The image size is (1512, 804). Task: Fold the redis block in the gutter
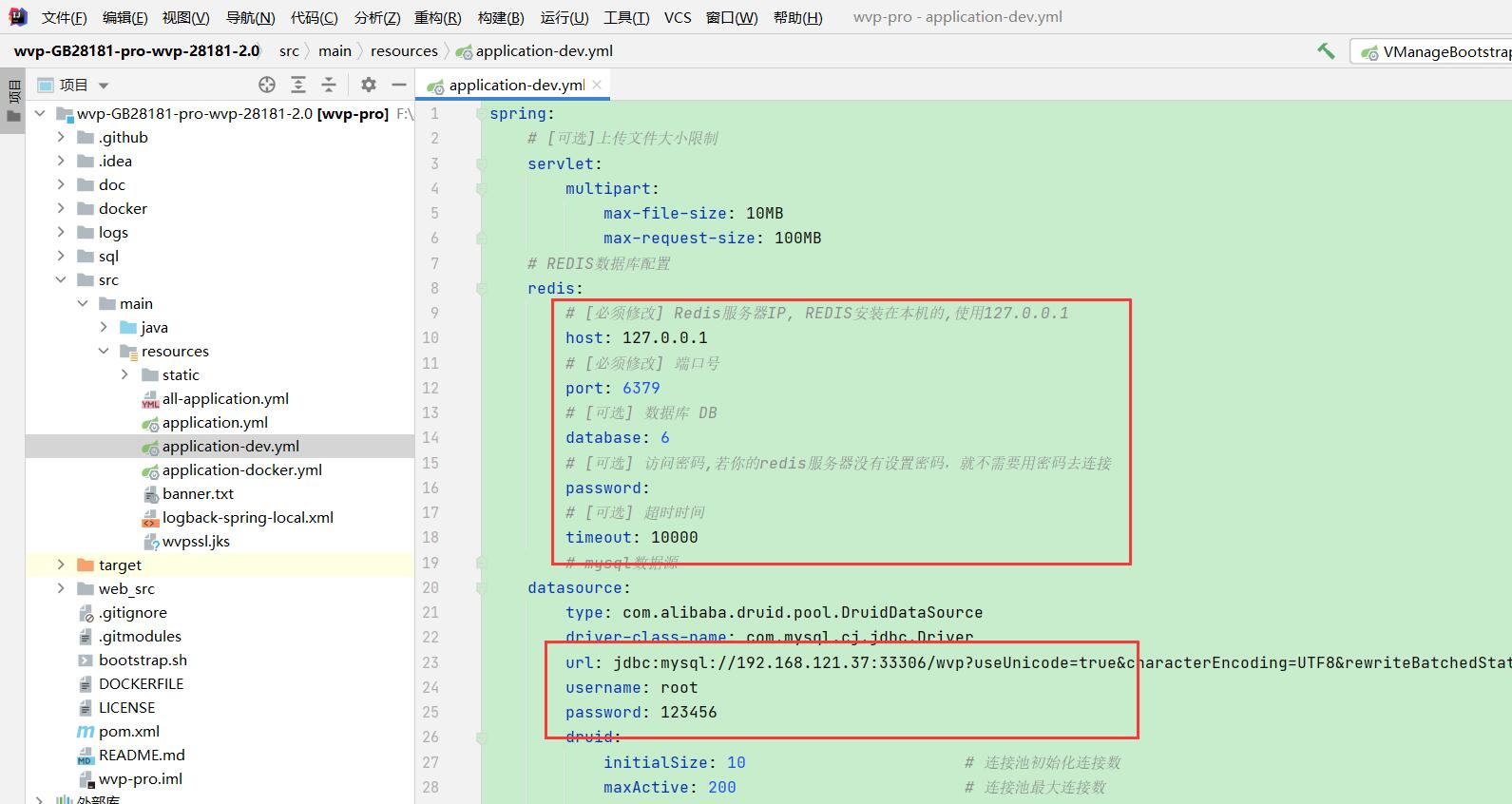(x=482, y=289)
